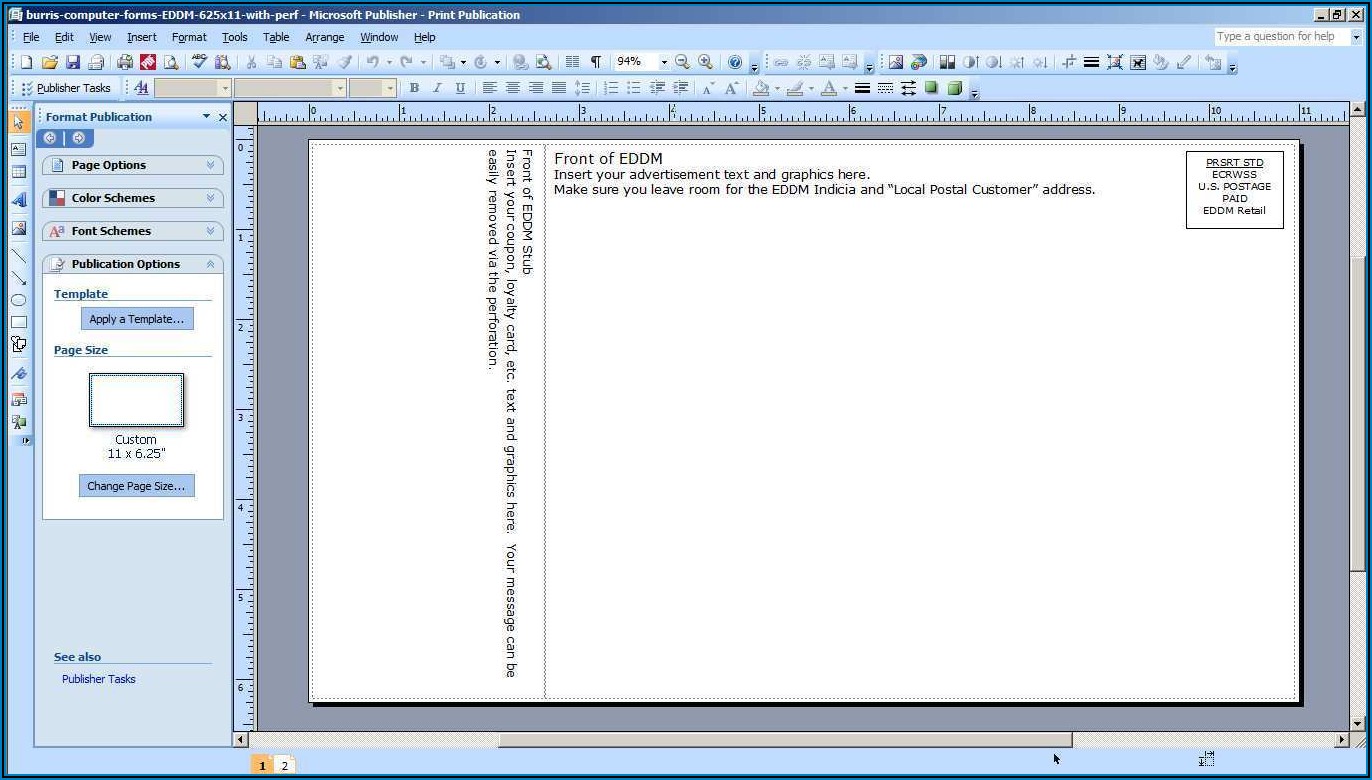
Task: Open the zoom percentage dropdown
Action: [x=663, y=62]
